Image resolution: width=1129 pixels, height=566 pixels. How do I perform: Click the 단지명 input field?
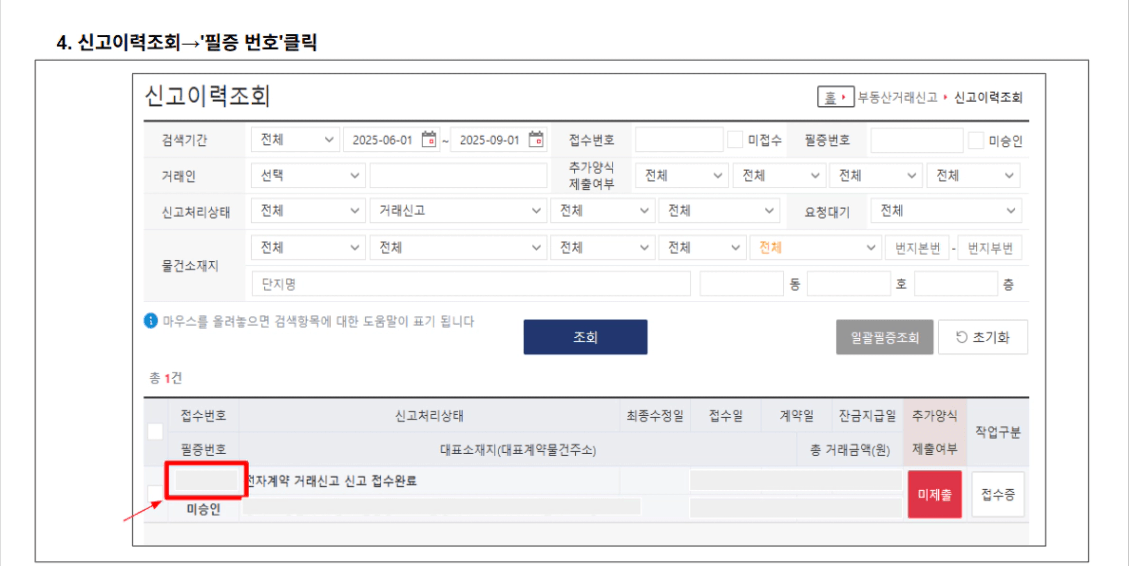[x=470, y=284]
